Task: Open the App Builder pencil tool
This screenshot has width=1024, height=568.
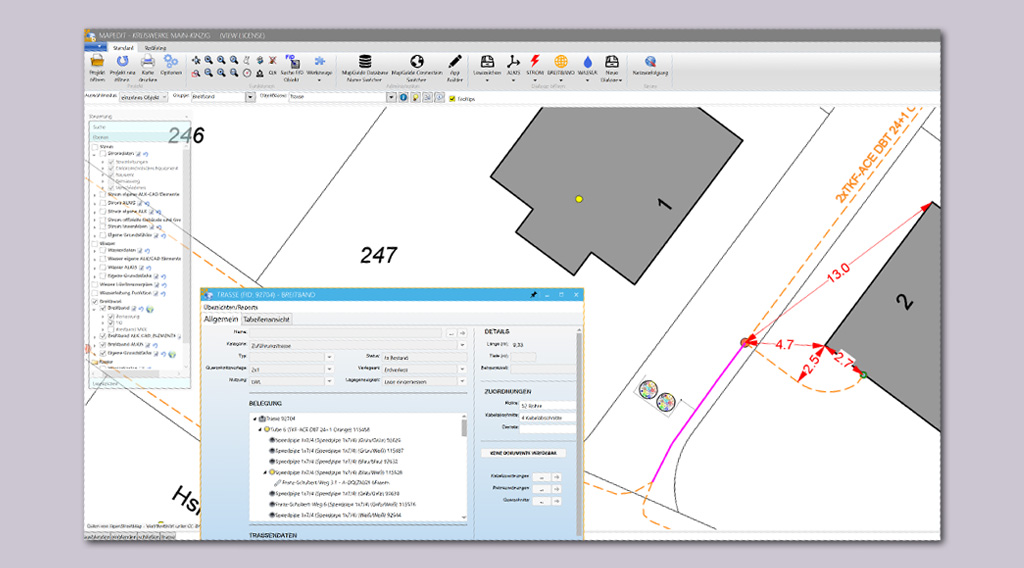Action: click(455, 62)
